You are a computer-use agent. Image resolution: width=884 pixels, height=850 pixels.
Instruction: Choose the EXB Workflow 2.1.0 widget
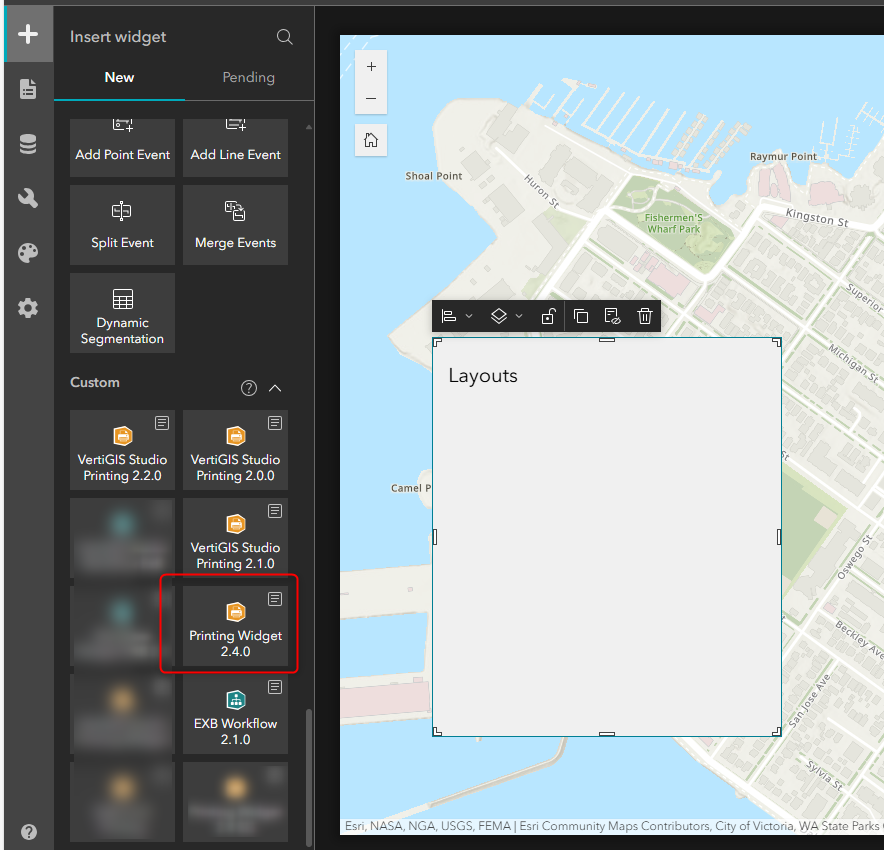(x=235, y=714)
